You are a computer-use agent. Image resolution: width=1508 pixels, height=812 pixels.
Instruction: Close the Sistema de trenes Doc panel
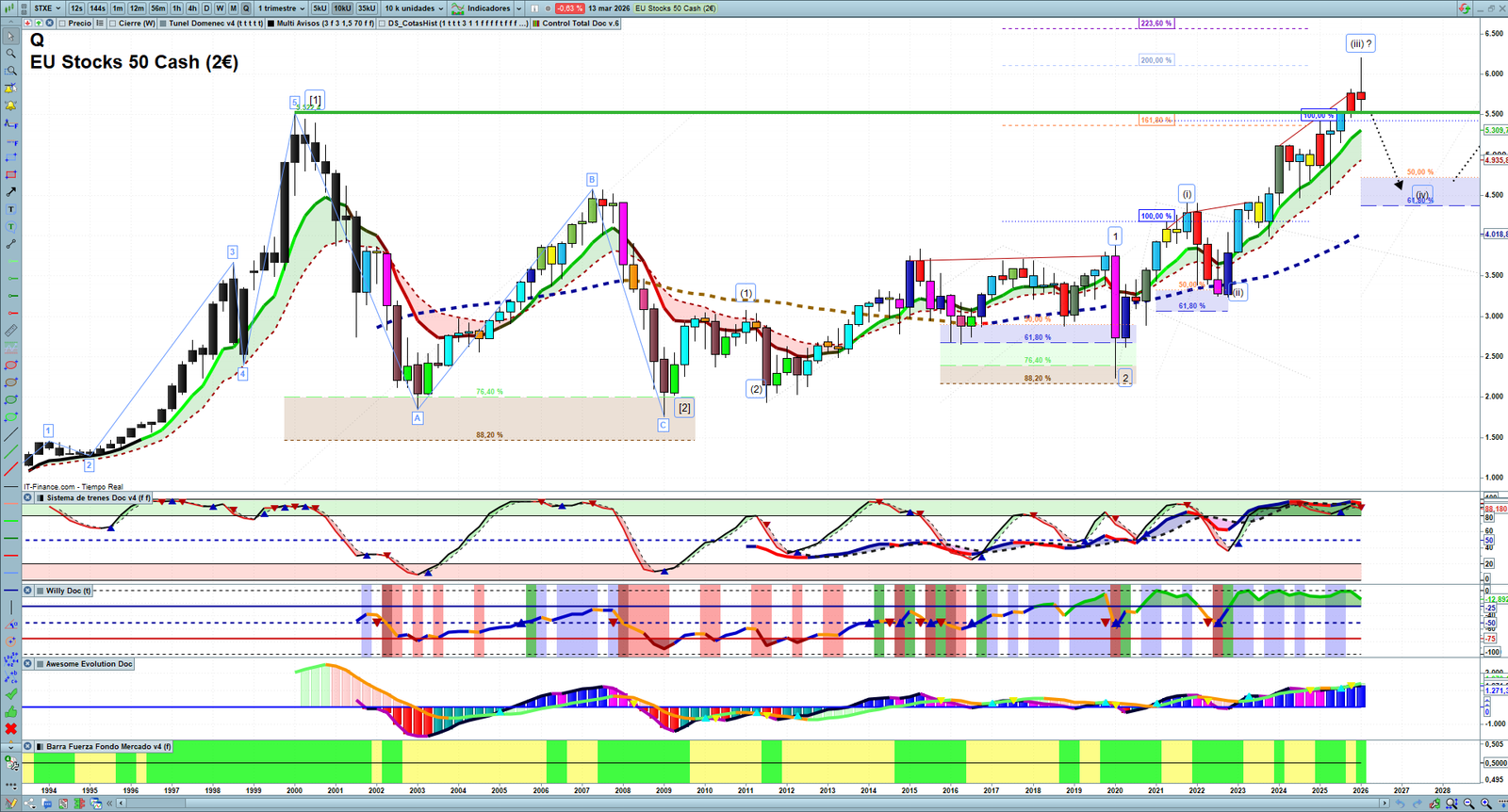tap(28, 497)
